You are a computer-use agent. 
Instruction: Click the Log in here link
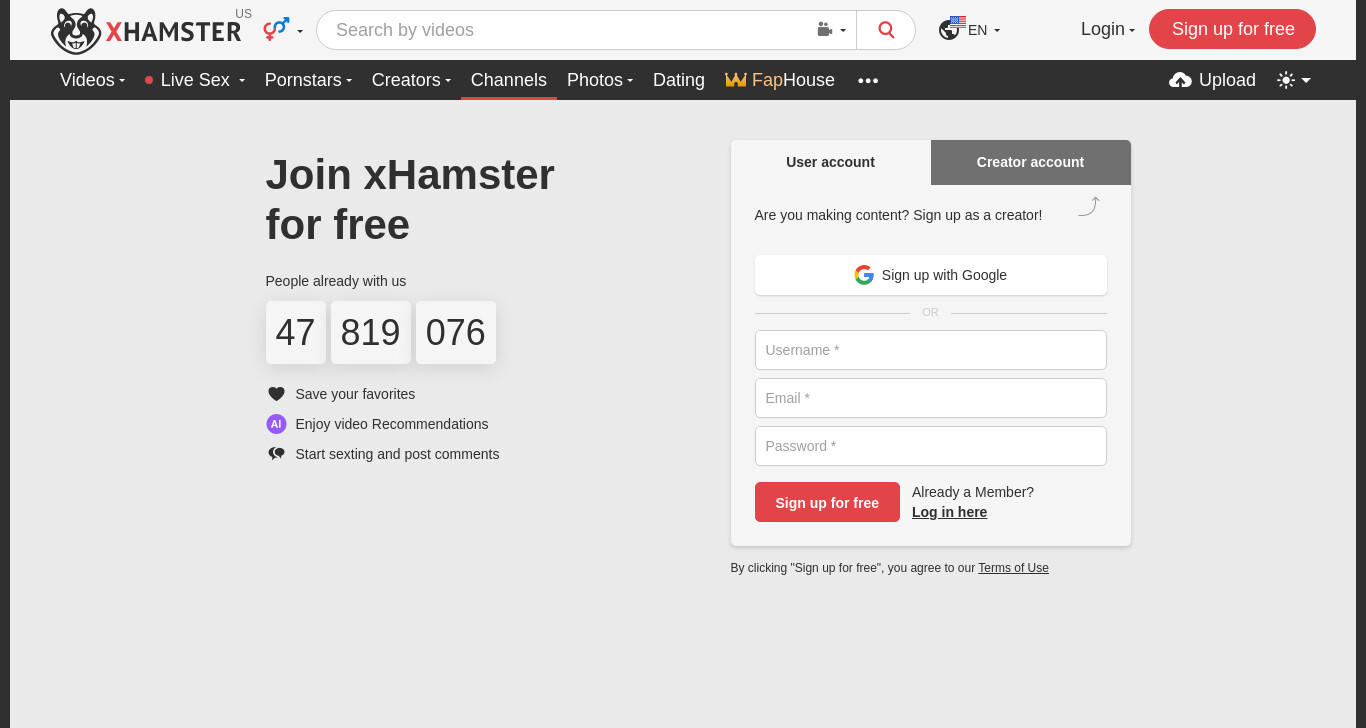click(949, 512)
